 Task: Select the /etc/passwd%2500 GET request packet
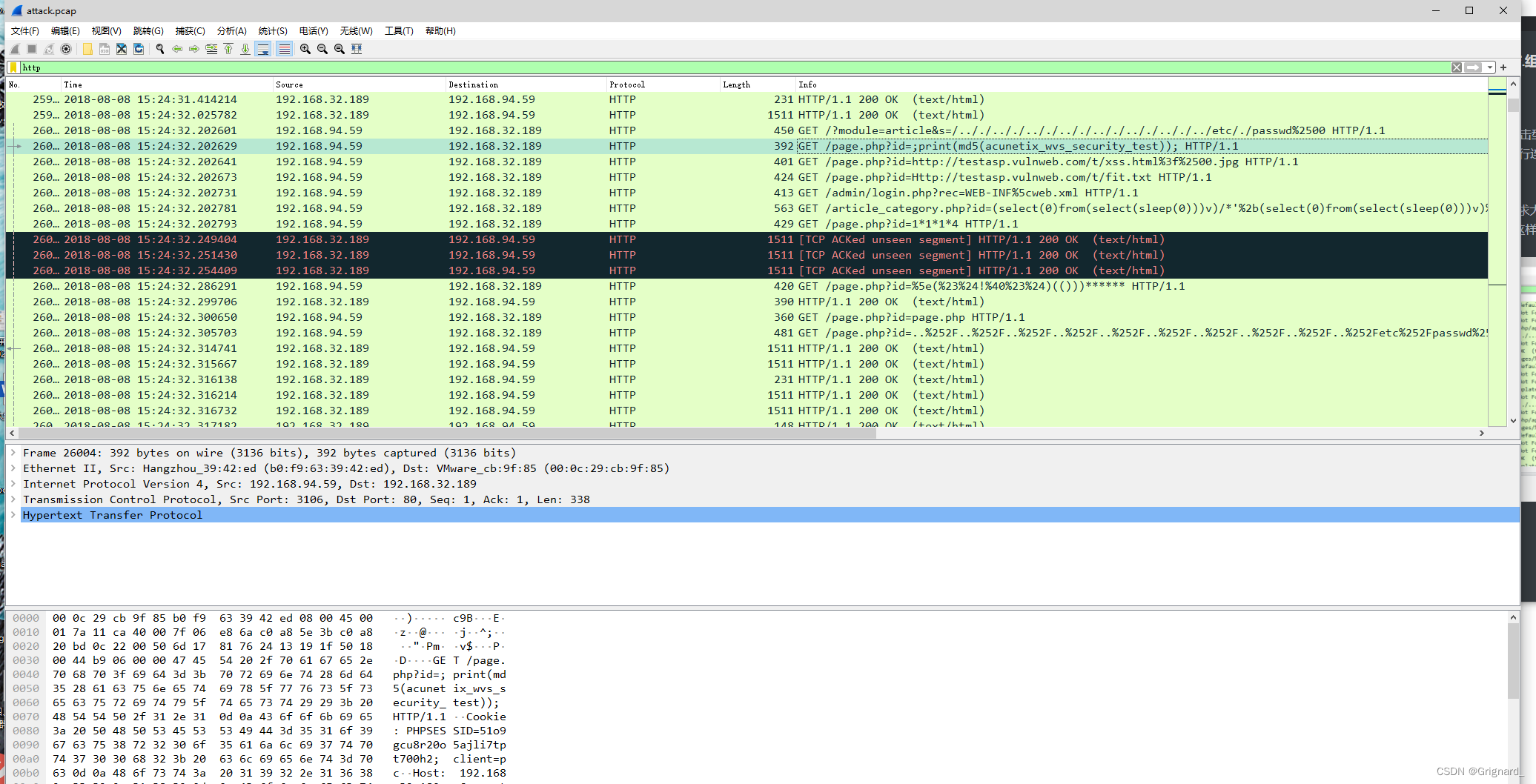pyautogui.click(x=747, y=130)
